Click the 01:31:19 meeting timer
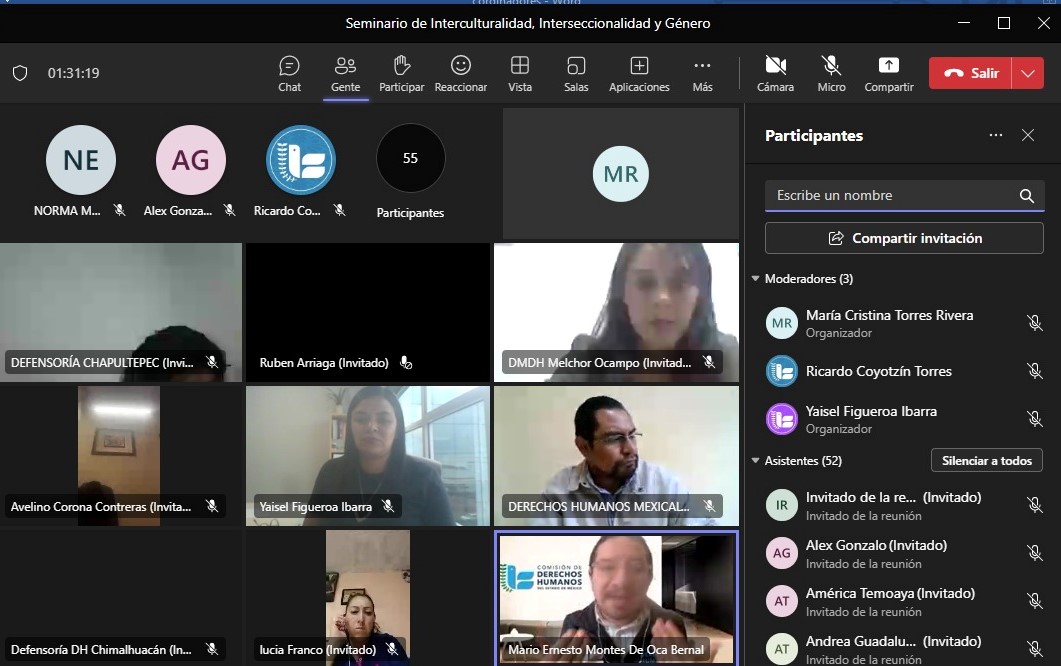The image size is (1061, 666). 73,73
